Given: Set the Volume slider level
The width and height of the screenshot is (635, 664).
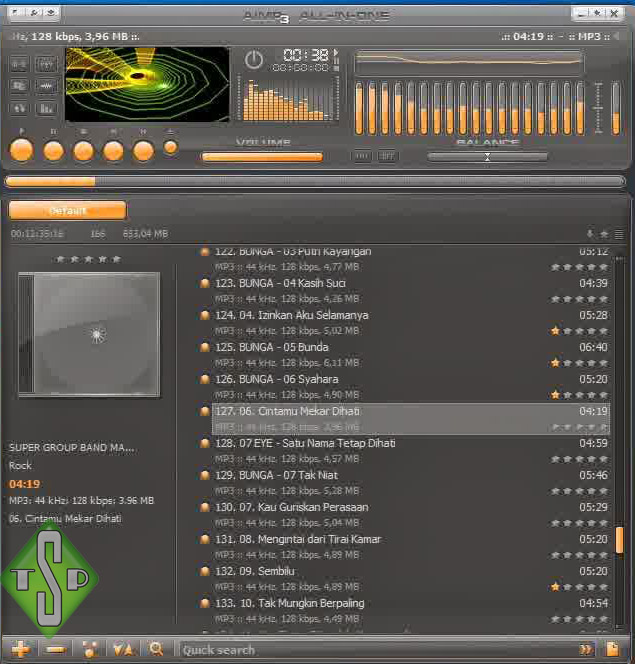Looking at the screenshot, I should [262, 157].
